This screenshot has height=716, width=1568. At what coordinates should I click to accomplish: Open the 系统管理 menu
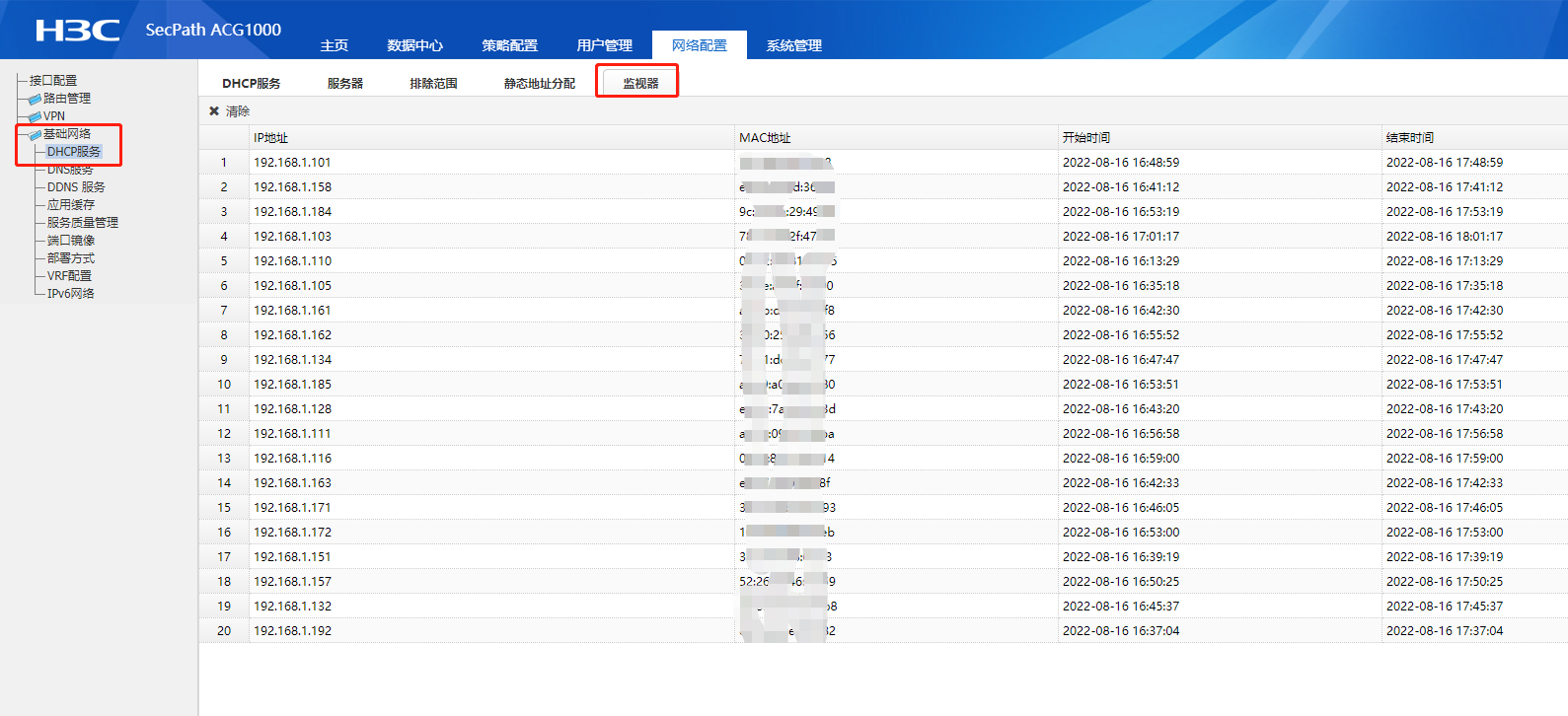click(793, 45)
